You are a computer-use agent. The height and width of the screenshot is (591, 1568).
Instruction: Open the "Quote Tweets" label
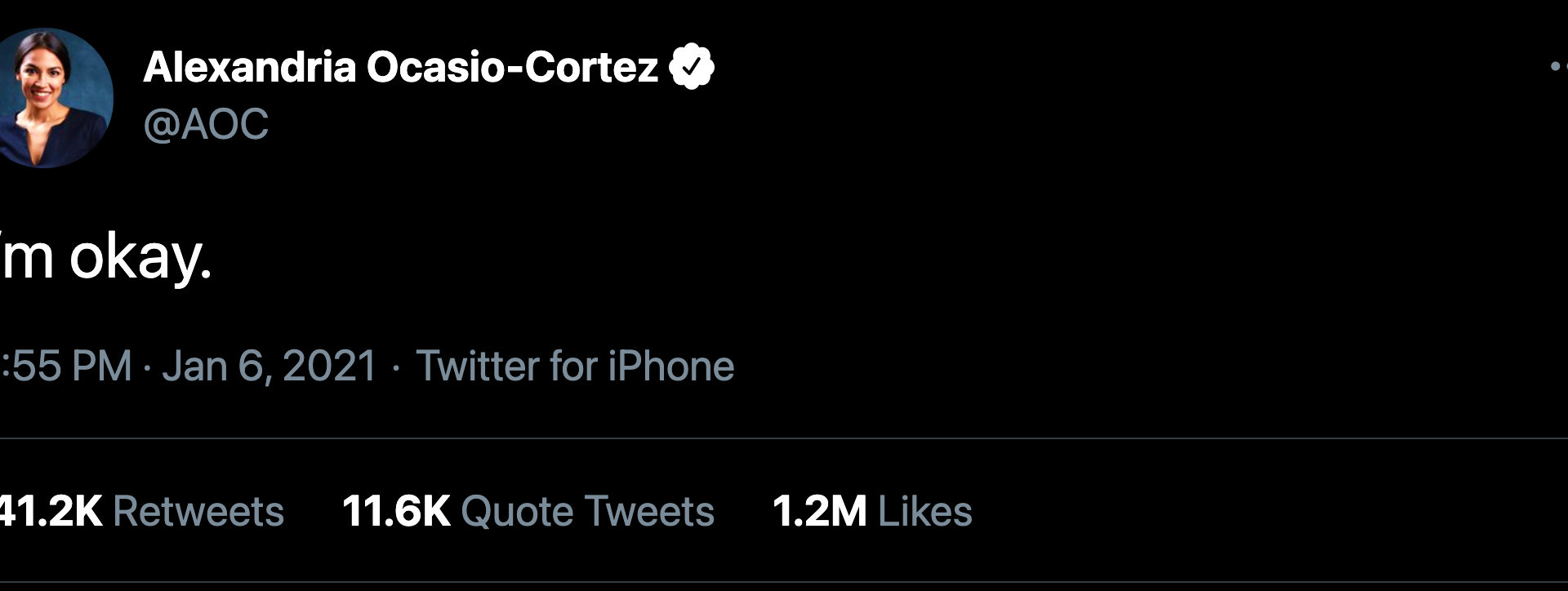click(587, 512)
